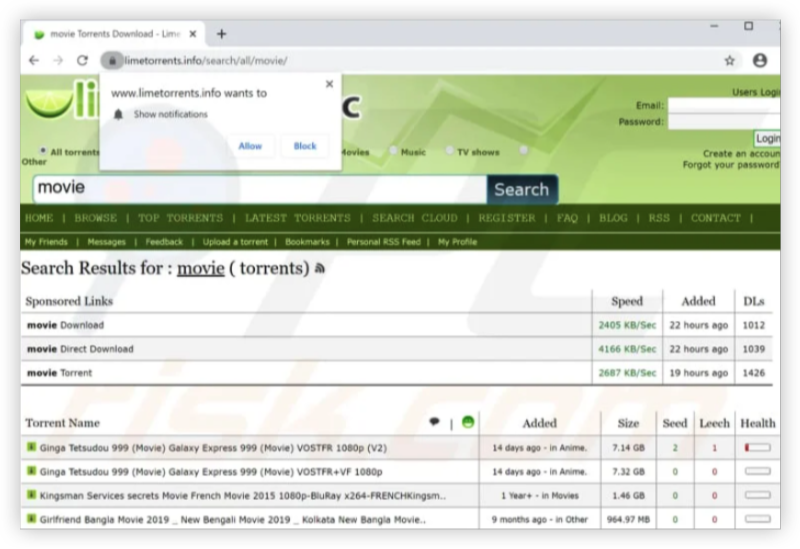Open SEARCH CLOUD menu item
800x549 pixels.
pos(415,218)
